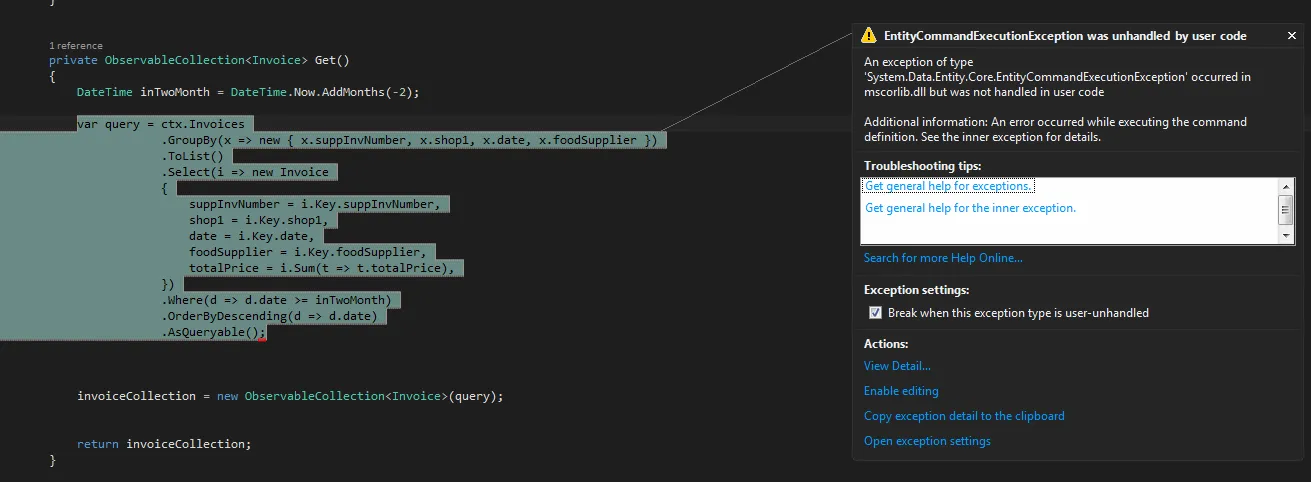Open 'Search for more Help Online' link
Screen dimensions: 1311x482
click(x=943, y=258)
